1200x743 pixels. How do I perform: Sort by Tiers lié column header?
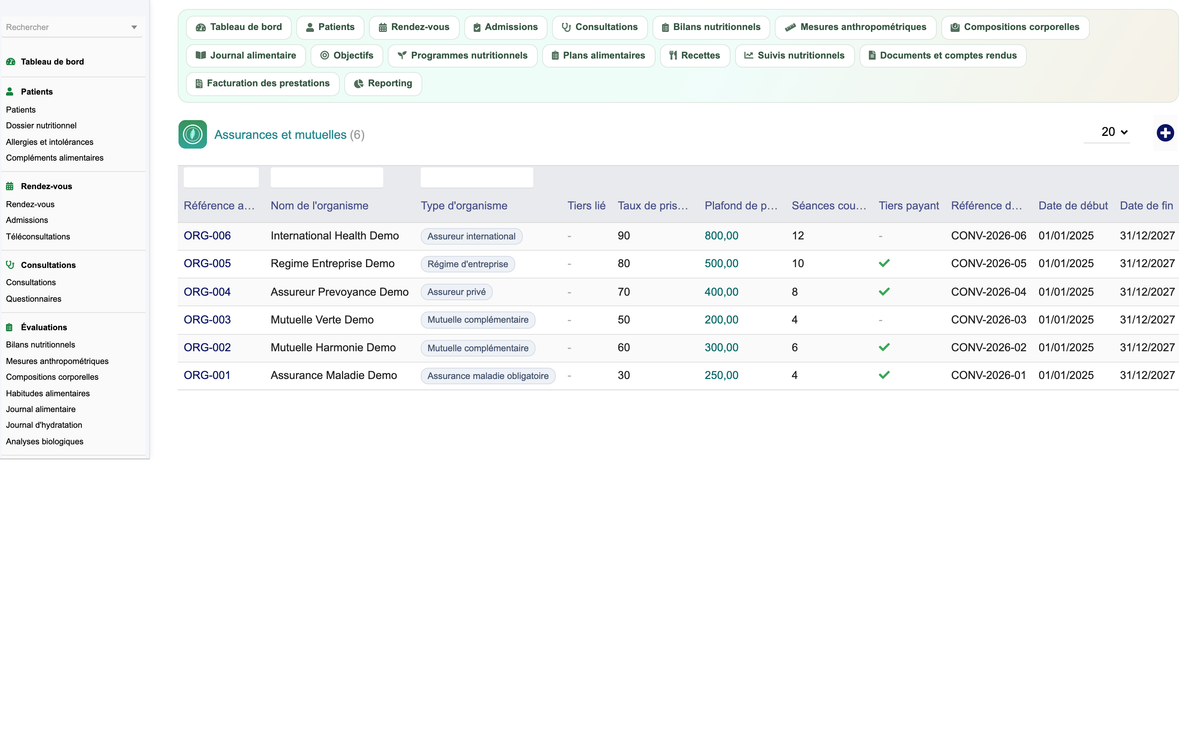587,206
